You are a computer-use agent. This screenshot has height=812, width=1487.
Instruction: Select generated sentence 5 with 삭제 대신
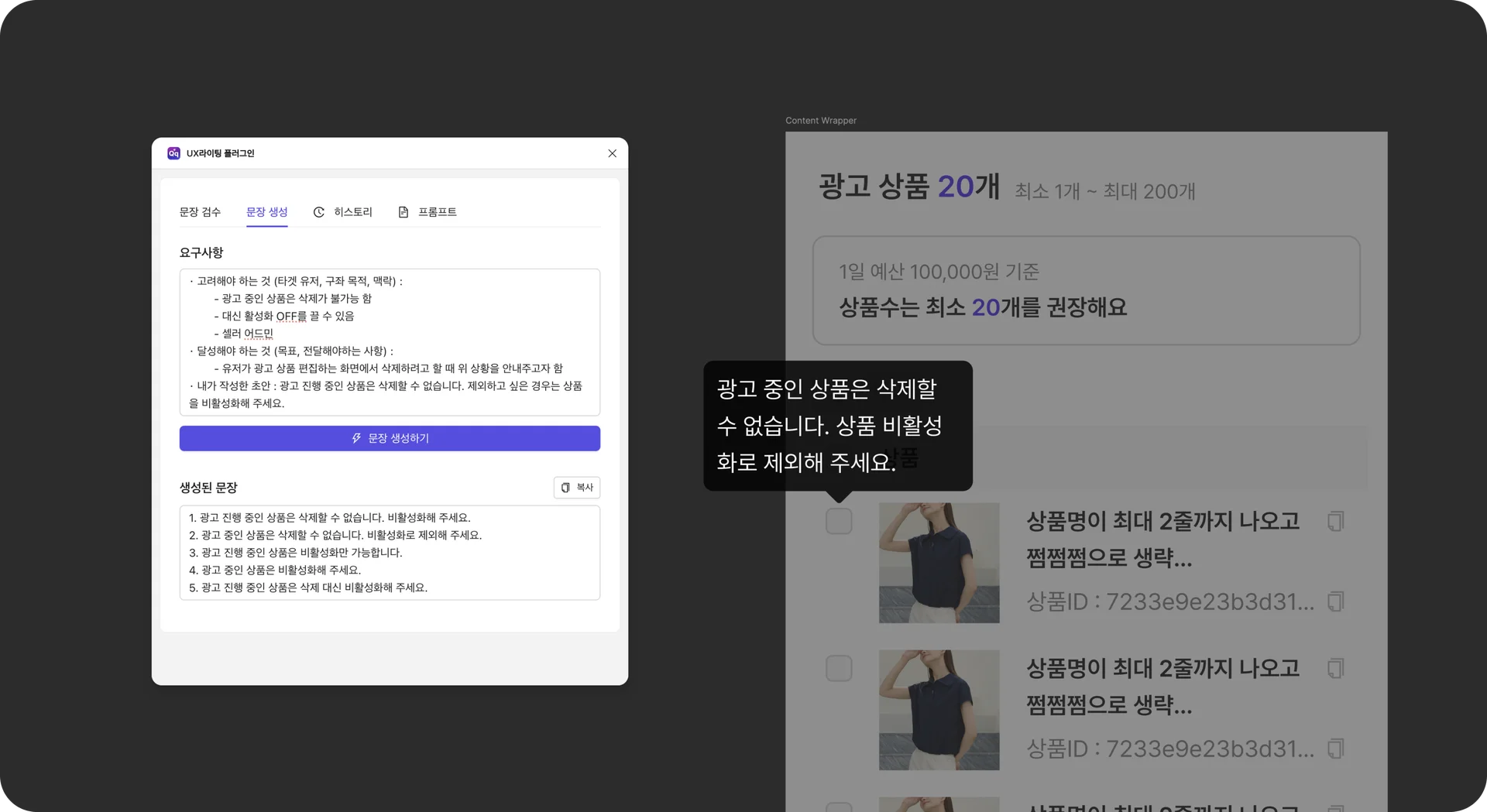click(308, 588)
